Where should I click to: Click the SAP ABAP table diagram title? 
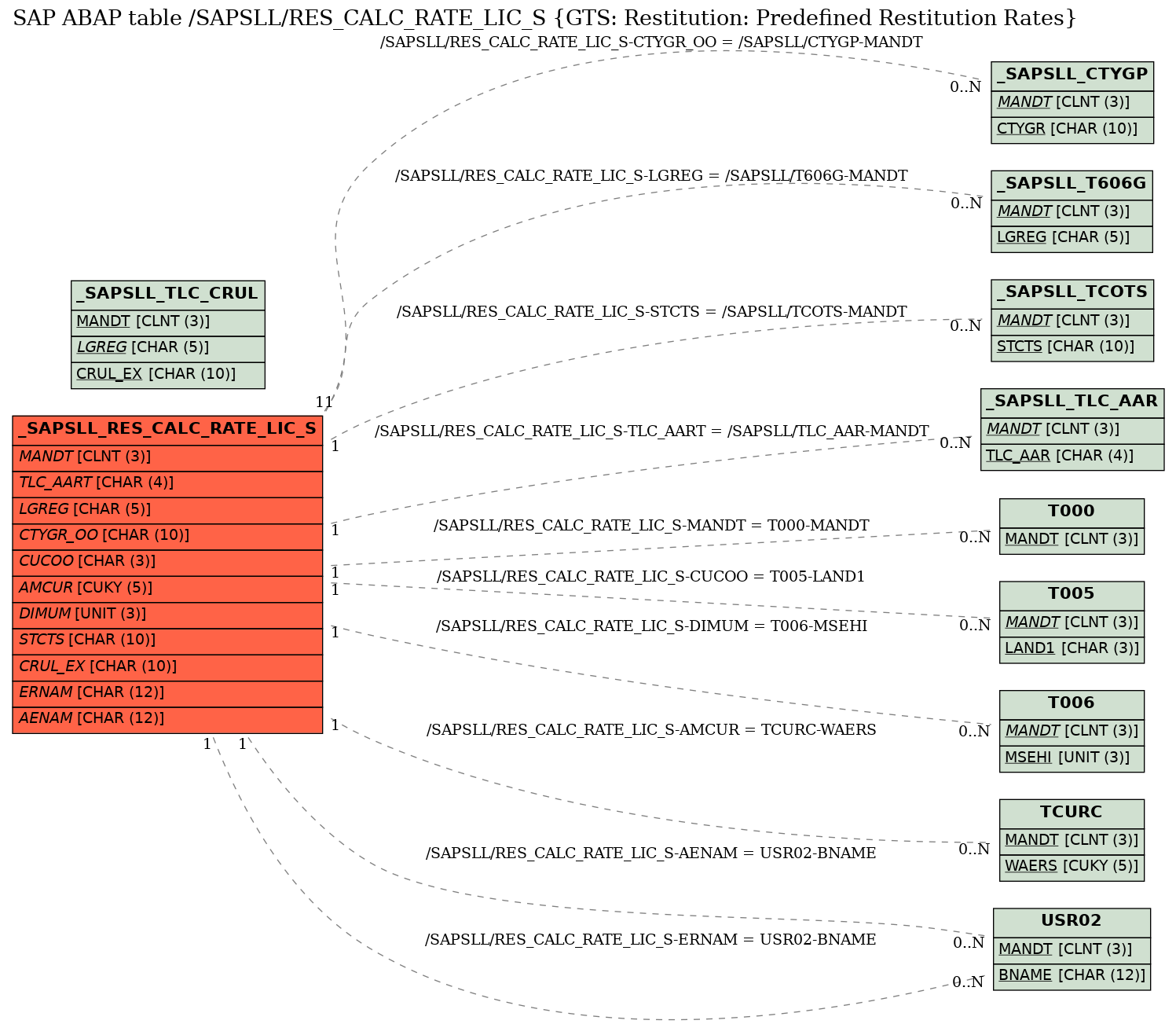[x=544, y=18]
